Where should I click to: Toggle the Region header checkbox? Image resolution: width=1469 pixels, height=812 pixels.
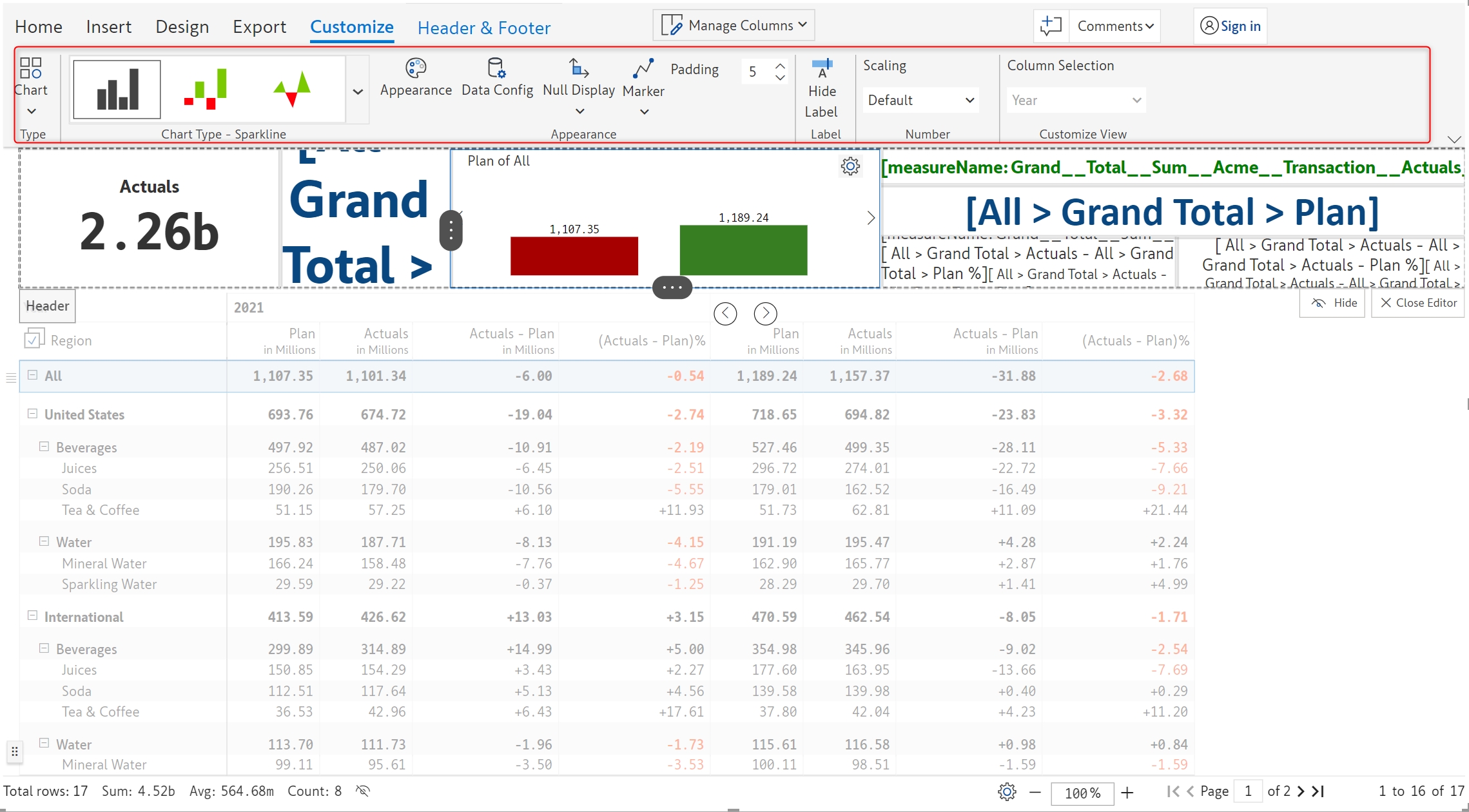[x=34, y=339]
